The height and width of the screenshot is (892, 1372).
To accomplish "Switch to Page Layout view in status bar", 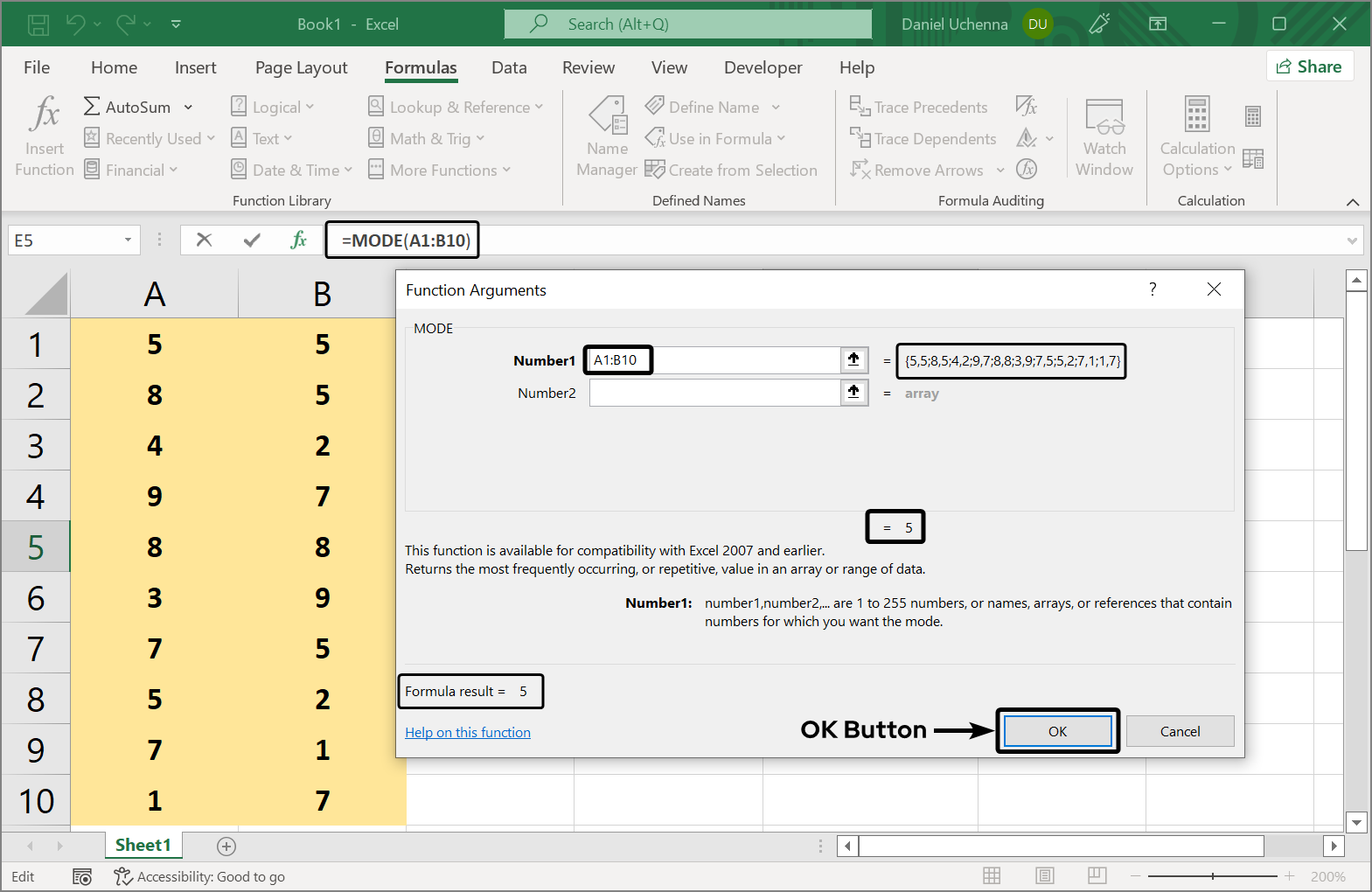I will click(1044, 875).
